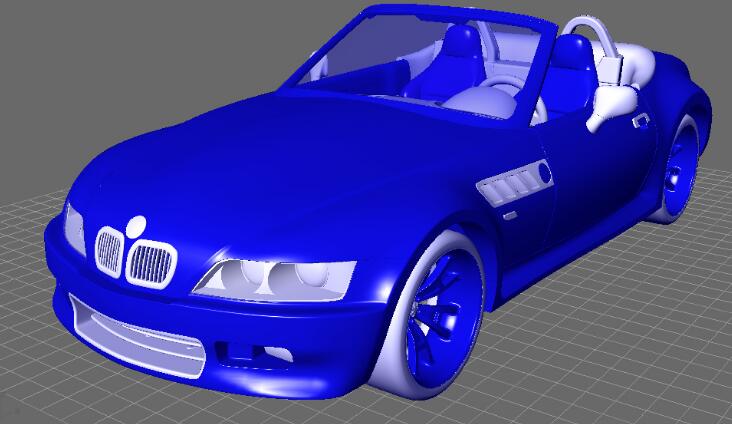Select the front wheel rim
The height and width of the screenshot is (424, 732).
[x=443, y=319]
